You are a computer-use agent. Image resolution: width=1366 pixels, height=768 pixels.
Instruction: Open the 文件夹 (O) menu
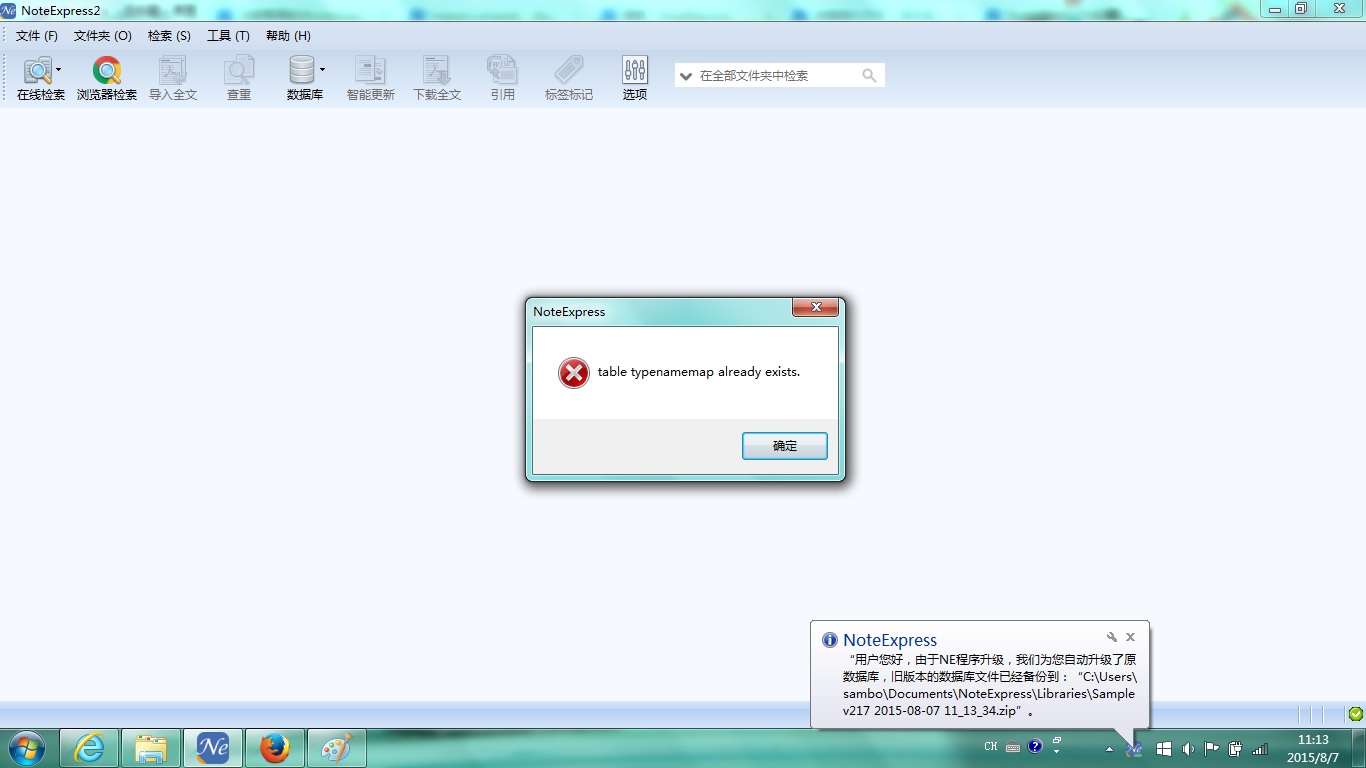pos(103,35)
